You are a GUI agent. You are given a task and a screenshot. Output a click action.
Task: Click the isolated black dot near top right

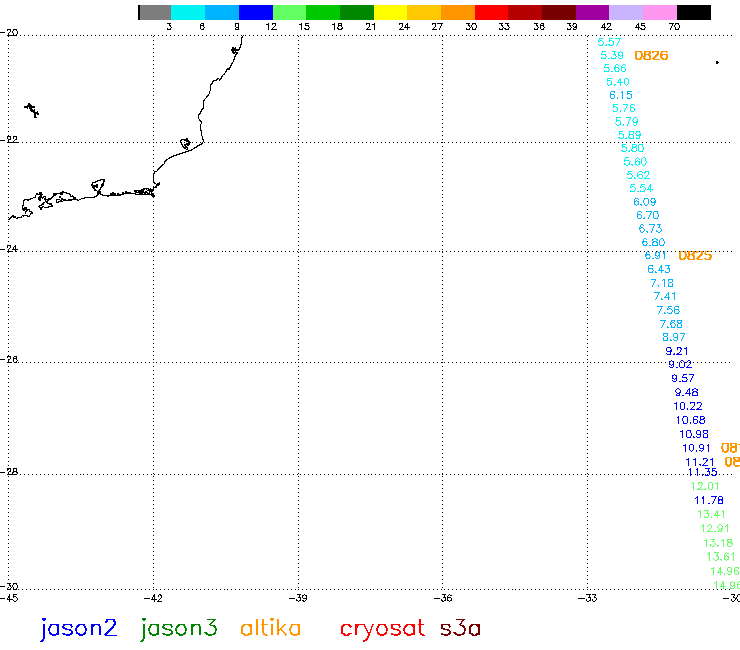point(717,62)
